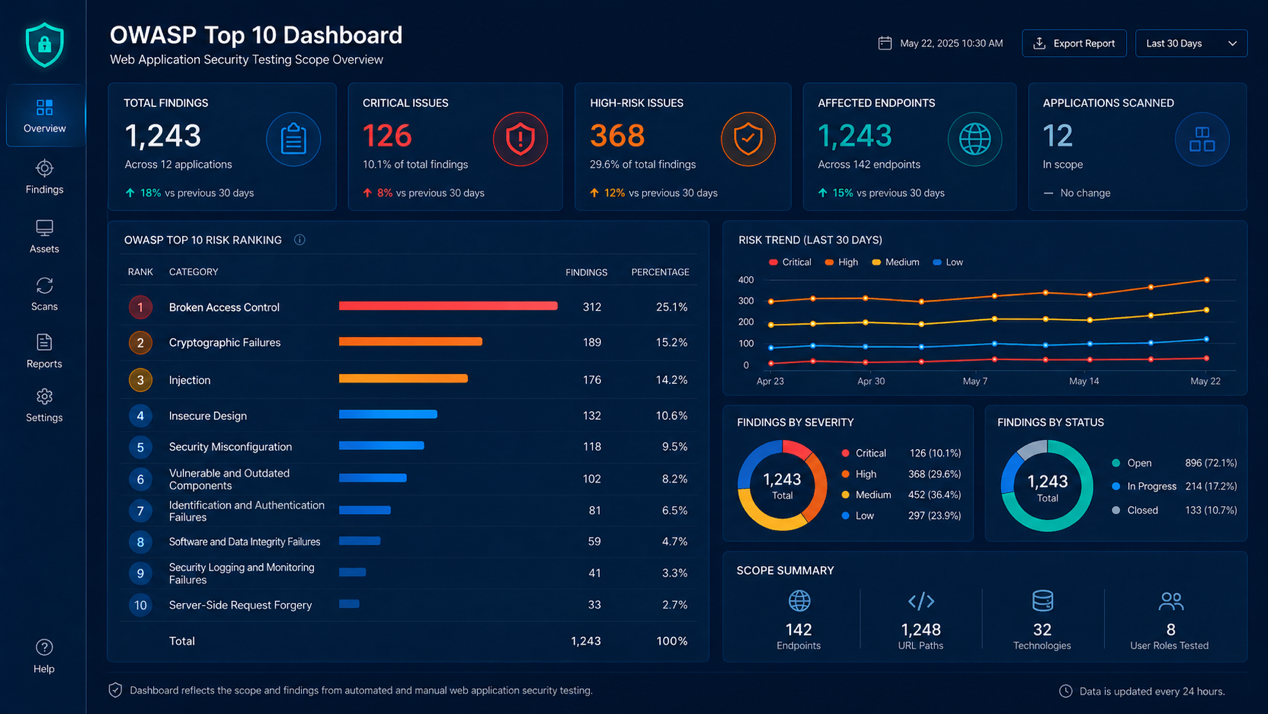The image size is (1268, 714).
Task: Click the info icon beside OWASP Top 10 Risk Ranking
Action: pos(299,240)
